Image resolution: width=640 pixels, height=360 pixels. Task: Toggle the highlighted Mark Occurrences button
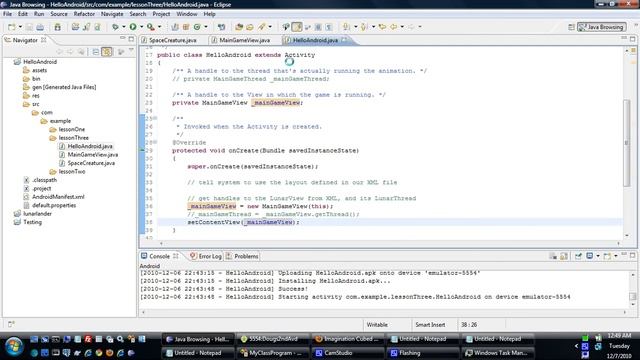(x=297, y=27)
